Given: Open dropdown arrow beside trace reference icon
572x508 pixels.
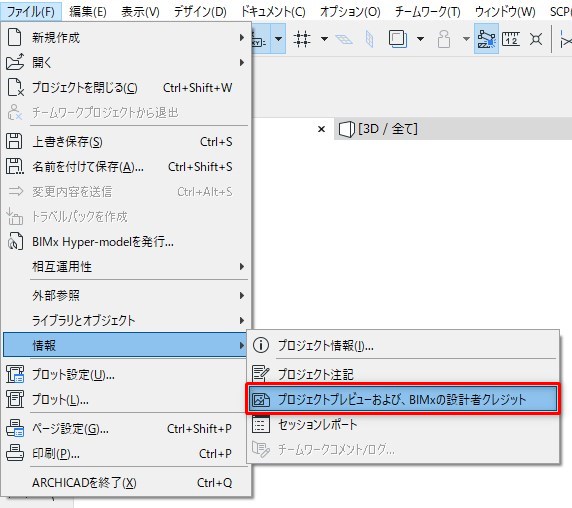Looking at the screenshot, I should (421, 39).
